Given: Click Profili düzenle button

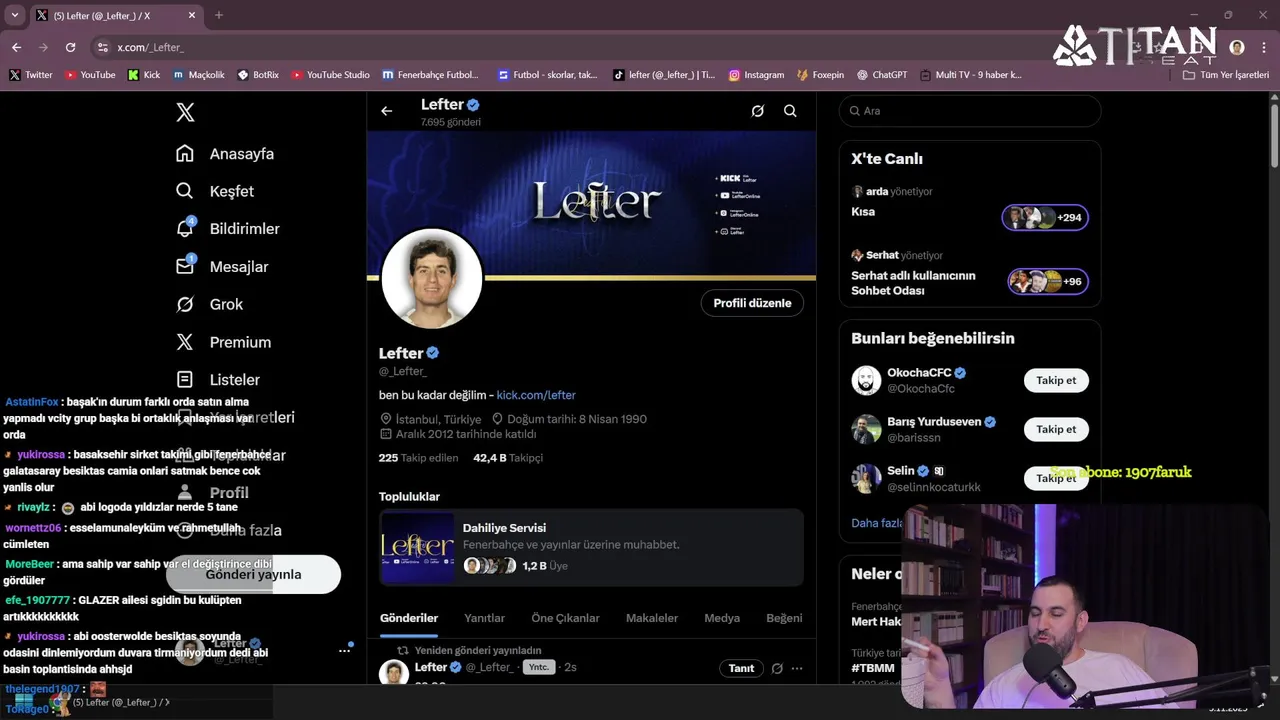Looking at the screenshot, I should tap(752, 303).
